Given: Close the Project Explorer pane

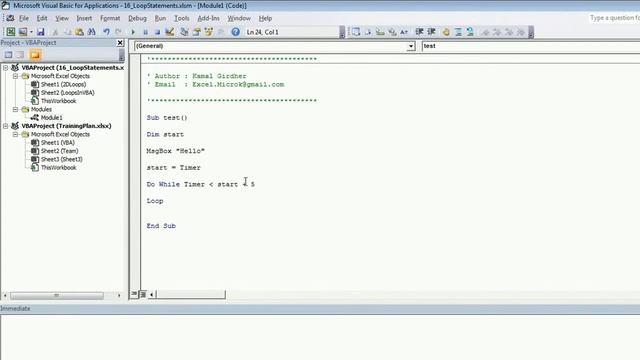Looking at the screenshot, I should tap(120, 42).
